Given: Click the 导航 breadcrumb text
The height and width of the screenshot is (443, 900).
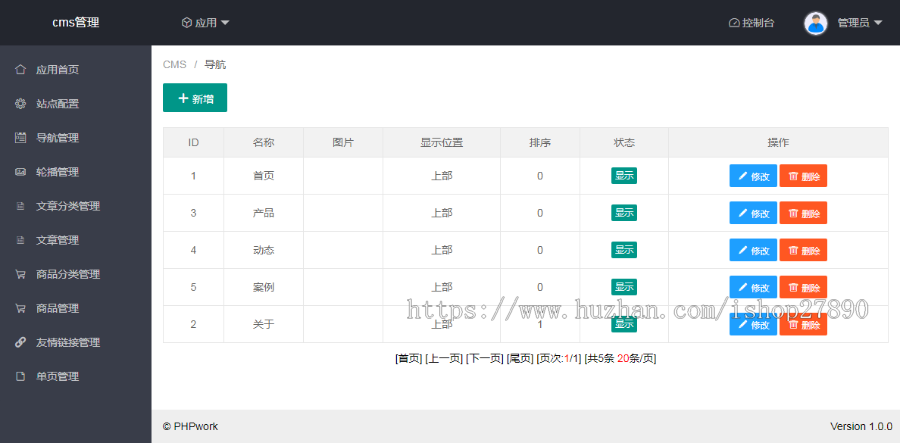Looking at the screenshot, I should click(x=215, y=64).
